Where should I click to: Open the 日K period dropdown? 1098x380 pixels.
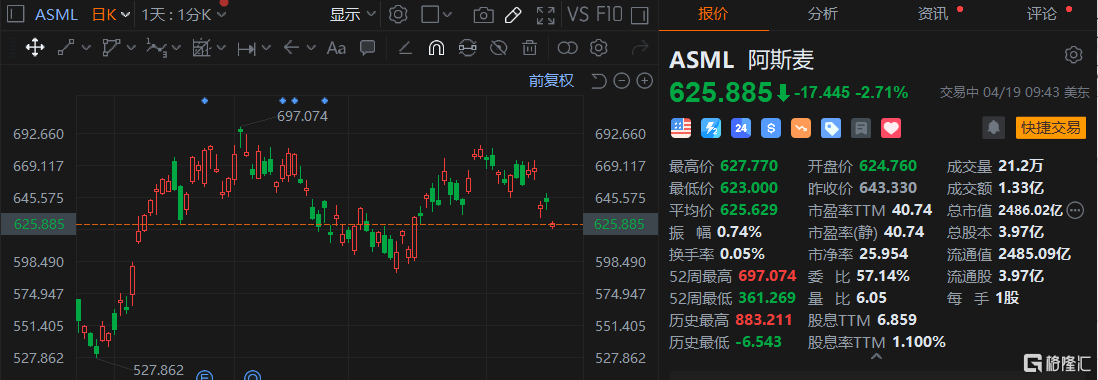[111, 14]
